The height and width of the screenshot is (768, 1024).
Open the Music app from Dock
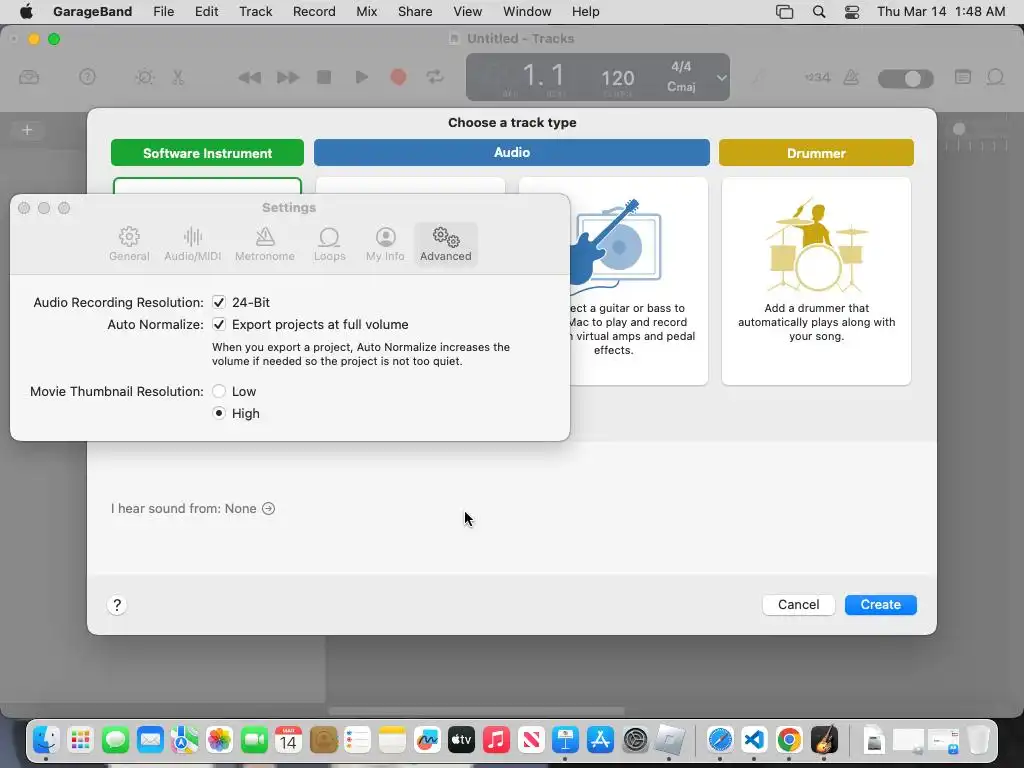pyautogui.click(x=496, y=740)
